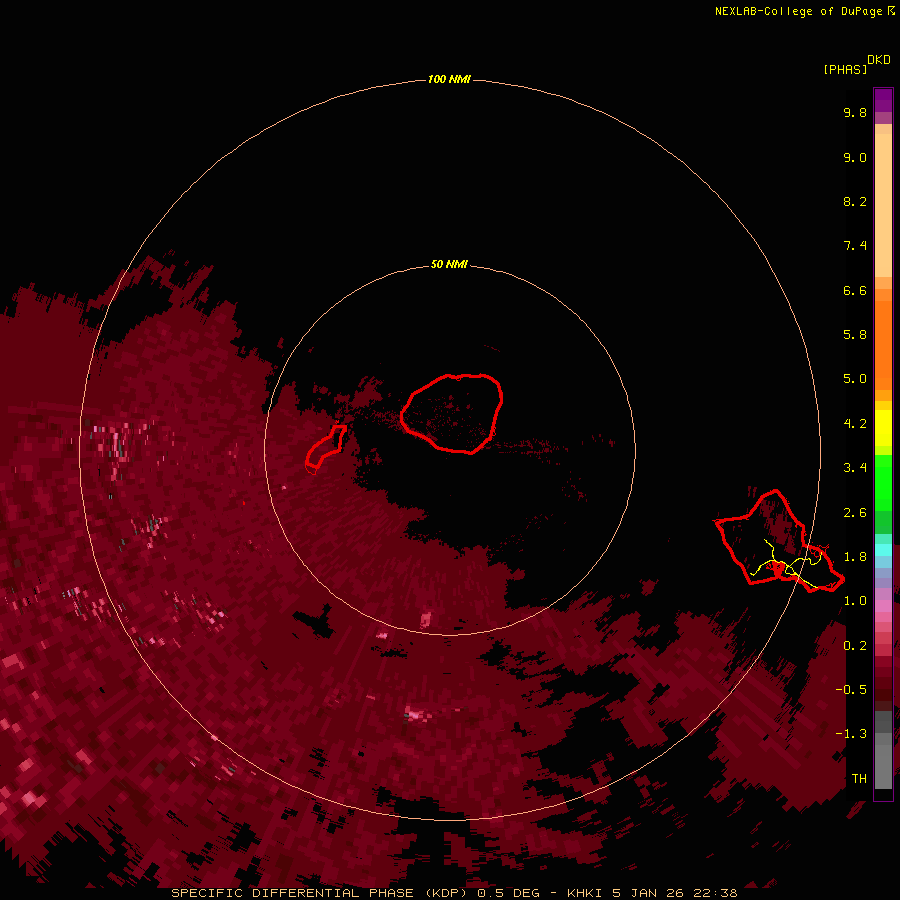Click the 0.2 value on the color scale
Screen dimensions: 900x900
[x=855, y=646]
